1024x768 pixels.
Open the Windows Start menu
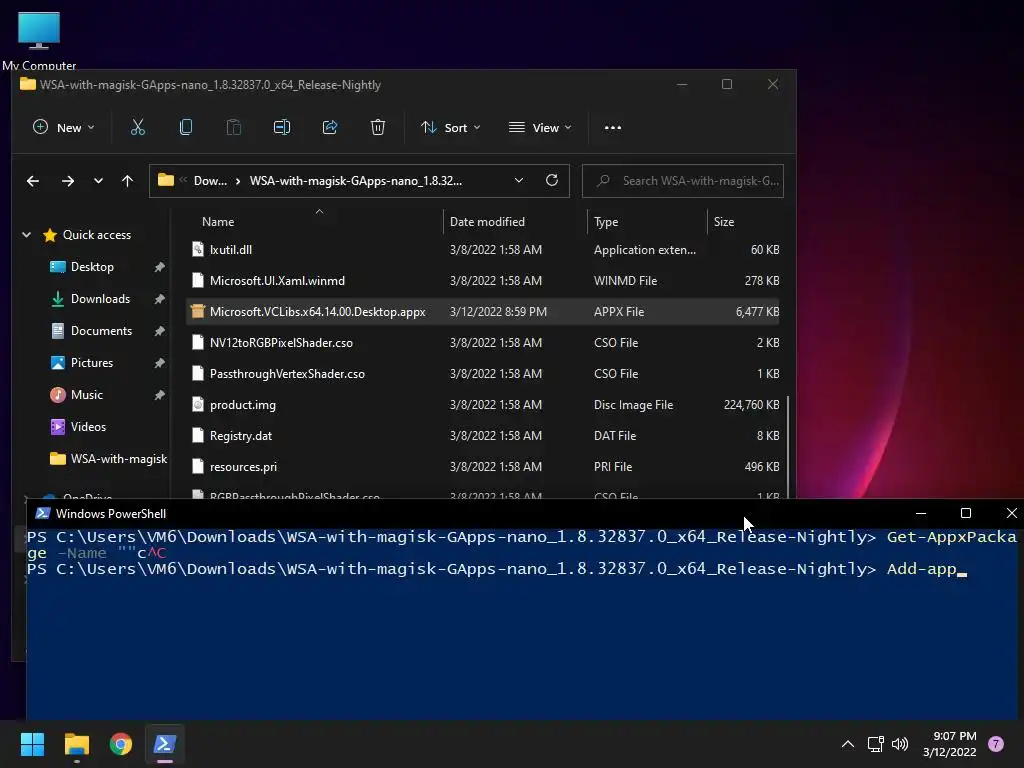click(x=32, y=744)
